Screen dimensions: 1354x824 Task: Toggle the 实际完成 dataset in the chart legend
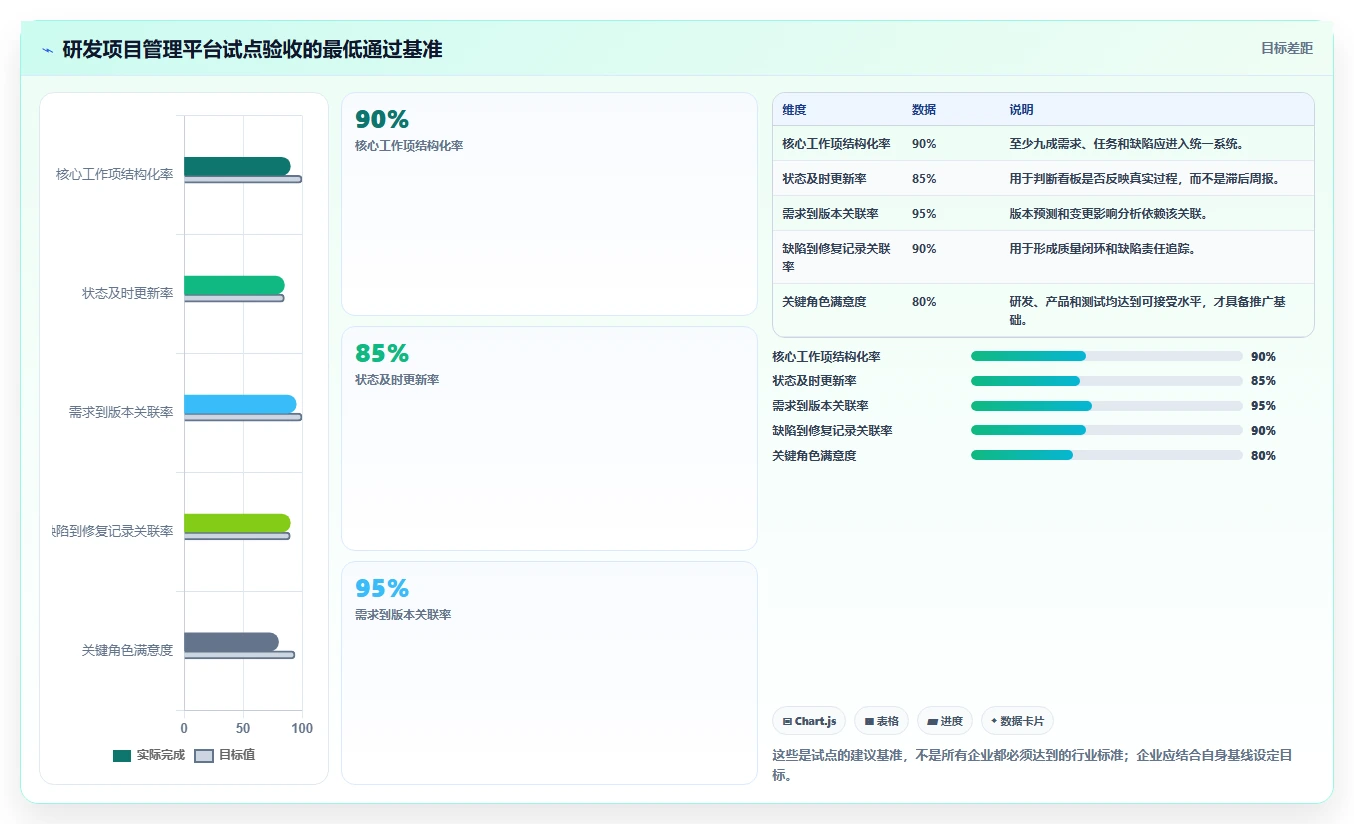149,755
